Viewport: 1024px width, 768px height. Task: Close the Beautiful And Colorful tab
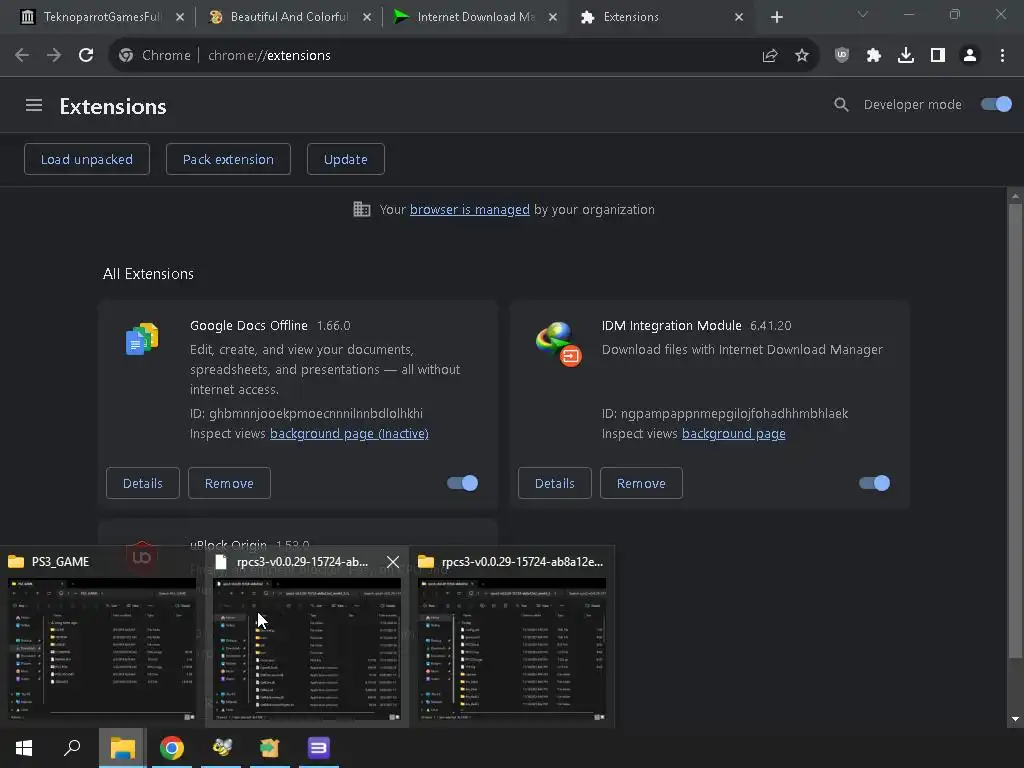click(367, 17)
